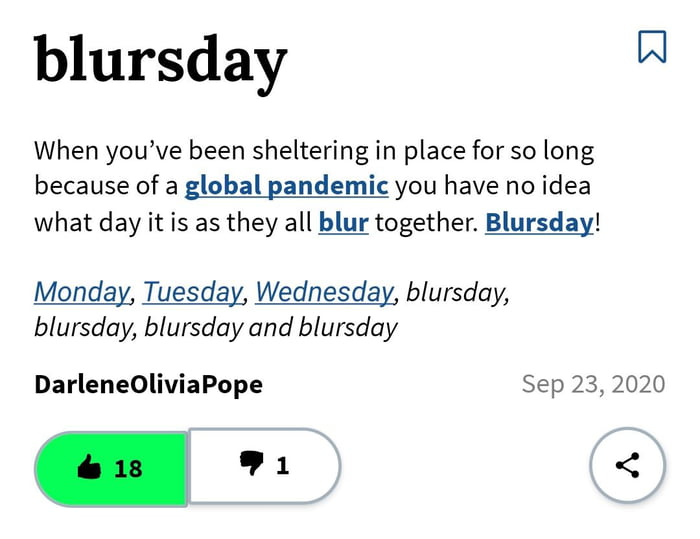Image resolution: width=700 pixels, height=539 pixels.
Task: Click the share icon button
Action: click(627, 466)
